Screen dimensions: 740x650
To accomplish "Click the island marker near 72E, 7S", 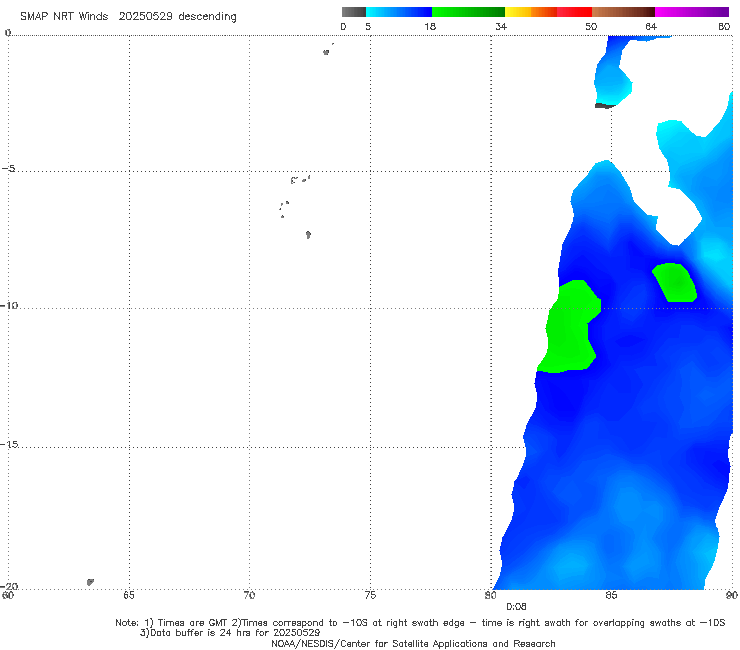I will click(308, 235).
